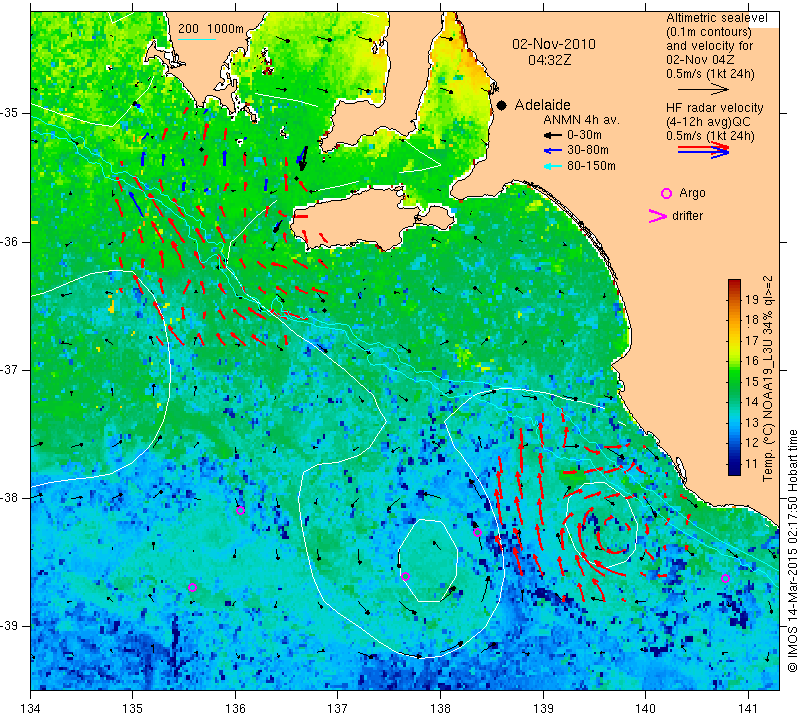This screenshot has width=800, height=720.
Task: Click the 'ANMN 4h av.' legend heading
Action: (x=581, y=120)
